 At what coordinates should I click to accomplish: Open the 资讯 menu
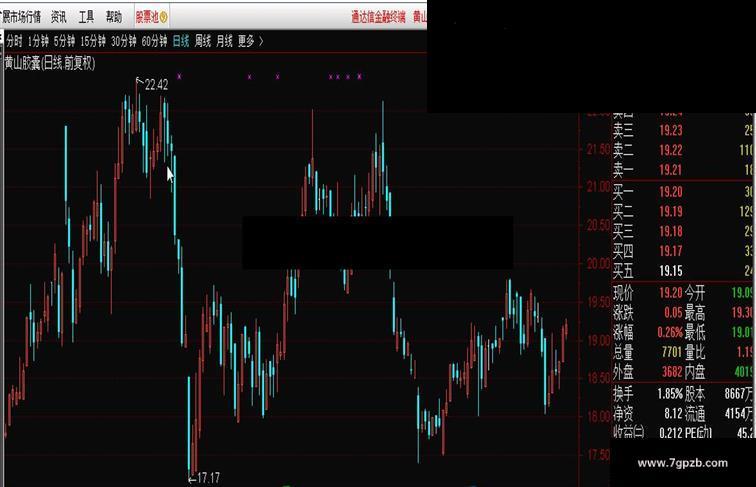[x=59, y=17]
